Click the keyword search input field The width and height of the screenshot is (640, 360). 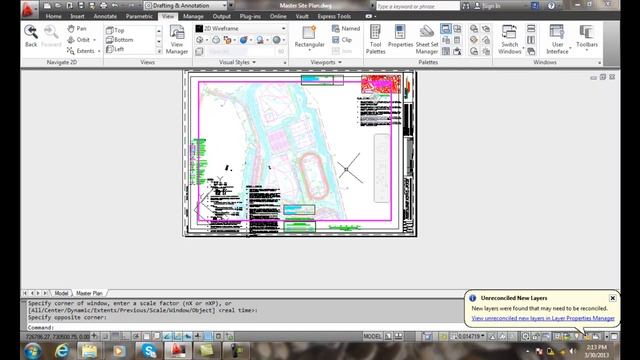(418, 6)
